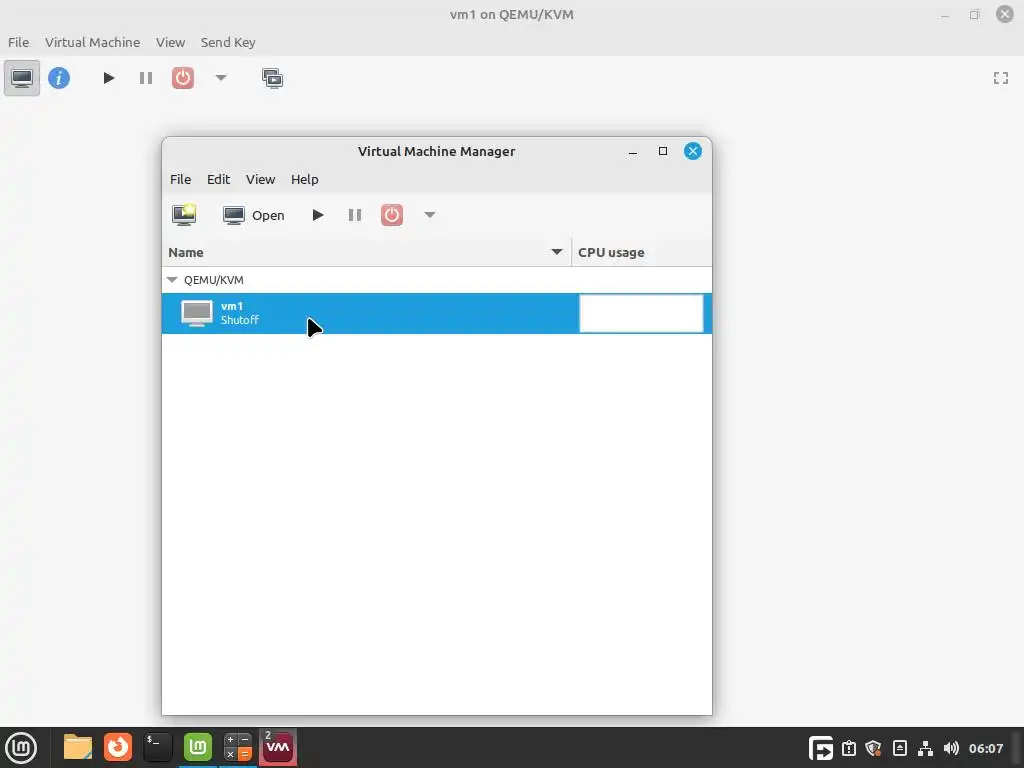Click the logout arrow tray icon
The height and width of the screenshot is (768, 1024).
coord(820,748)
